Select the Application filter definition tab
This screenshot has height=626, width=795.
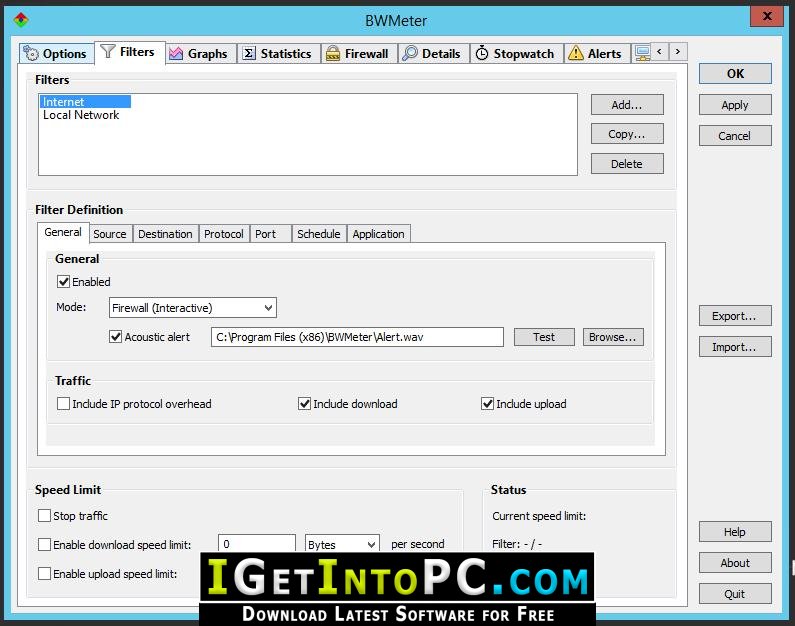click(x=379, y=234)
